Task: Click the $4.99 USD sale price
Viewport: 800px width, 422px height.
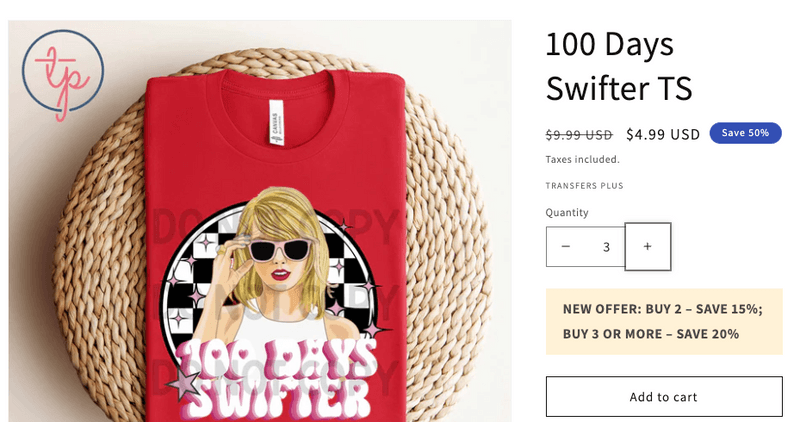Action: click(x=663, y=135)
